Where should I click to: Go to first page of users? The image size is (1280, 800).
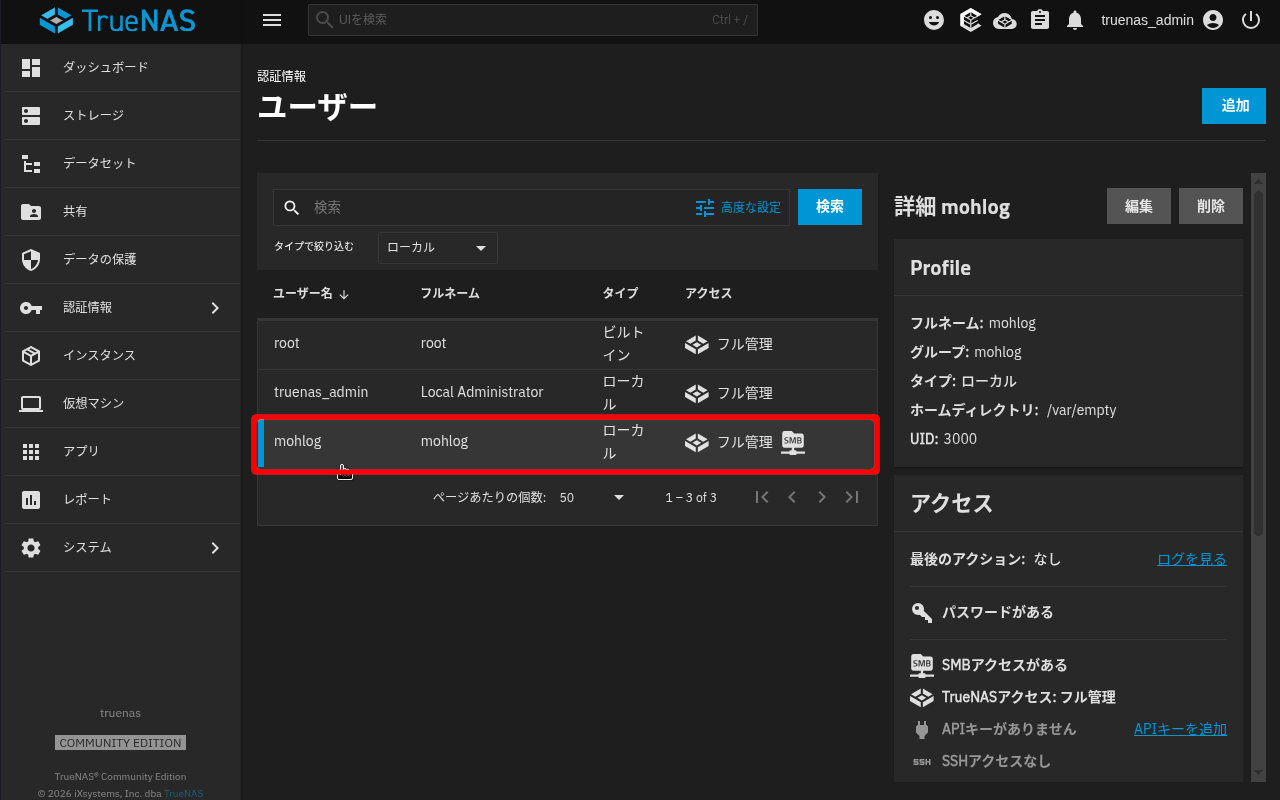coord(762,497)
